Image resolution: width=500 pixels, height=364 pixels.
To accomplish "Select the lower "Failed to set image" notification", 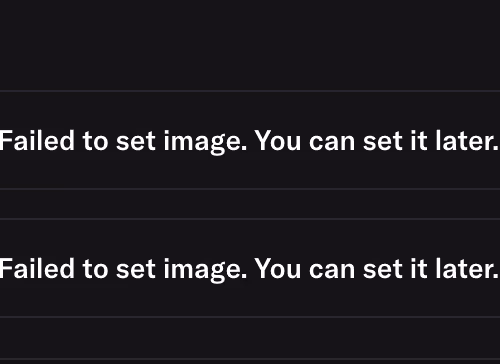I will click(250, 268).
